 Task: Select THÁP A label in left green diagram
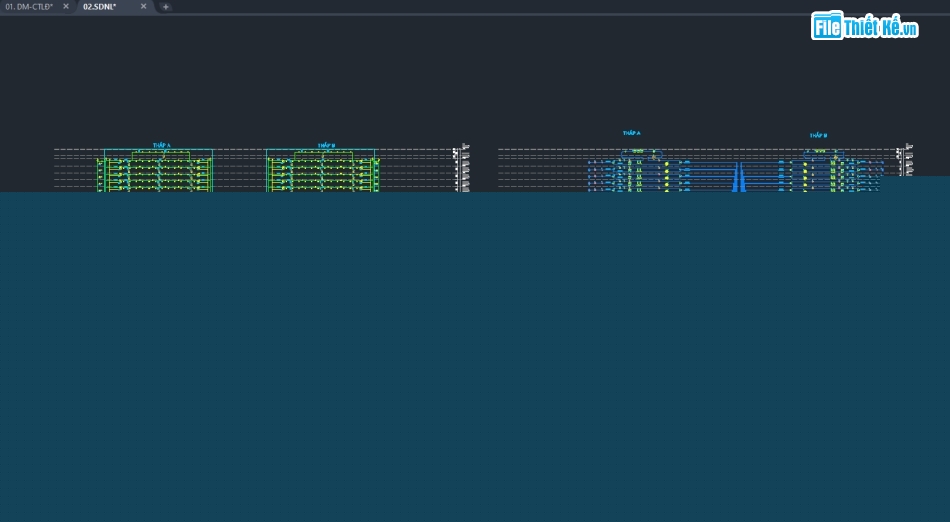(162, 145)
